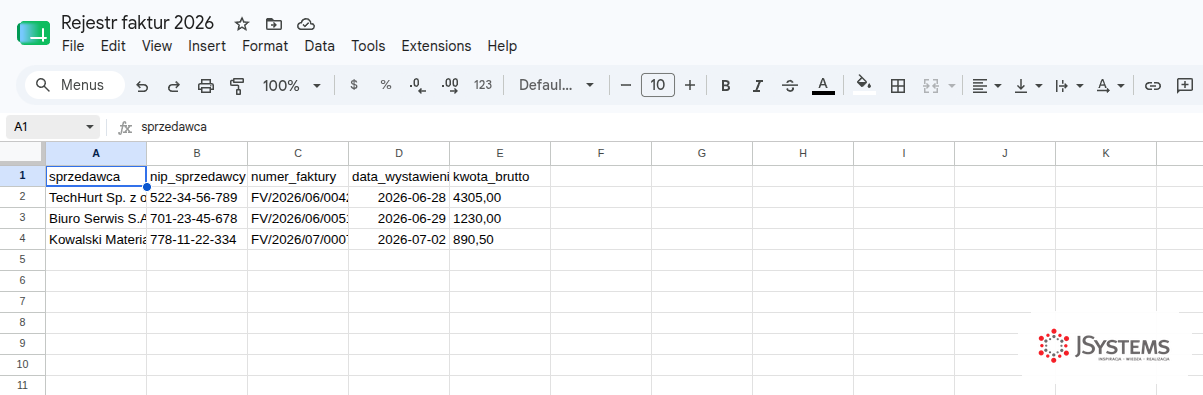Open the 123 number formats menu

pyautogui.click(x=483, y=86)
